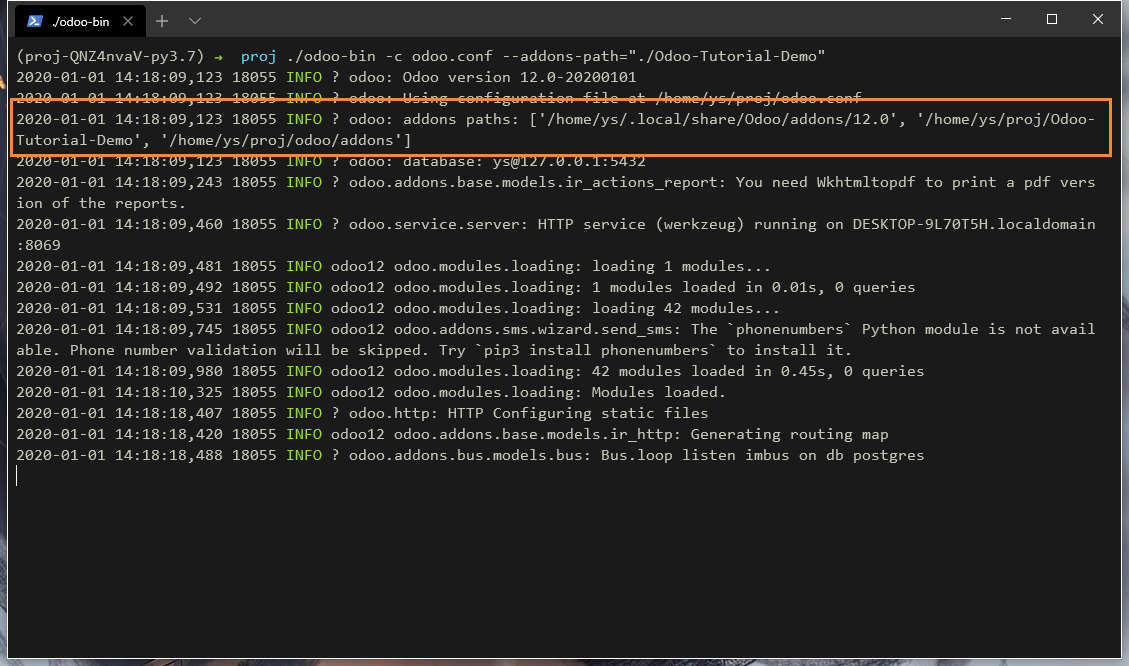Click the 'Modules loaded.' log message

[x=659, y=392]
